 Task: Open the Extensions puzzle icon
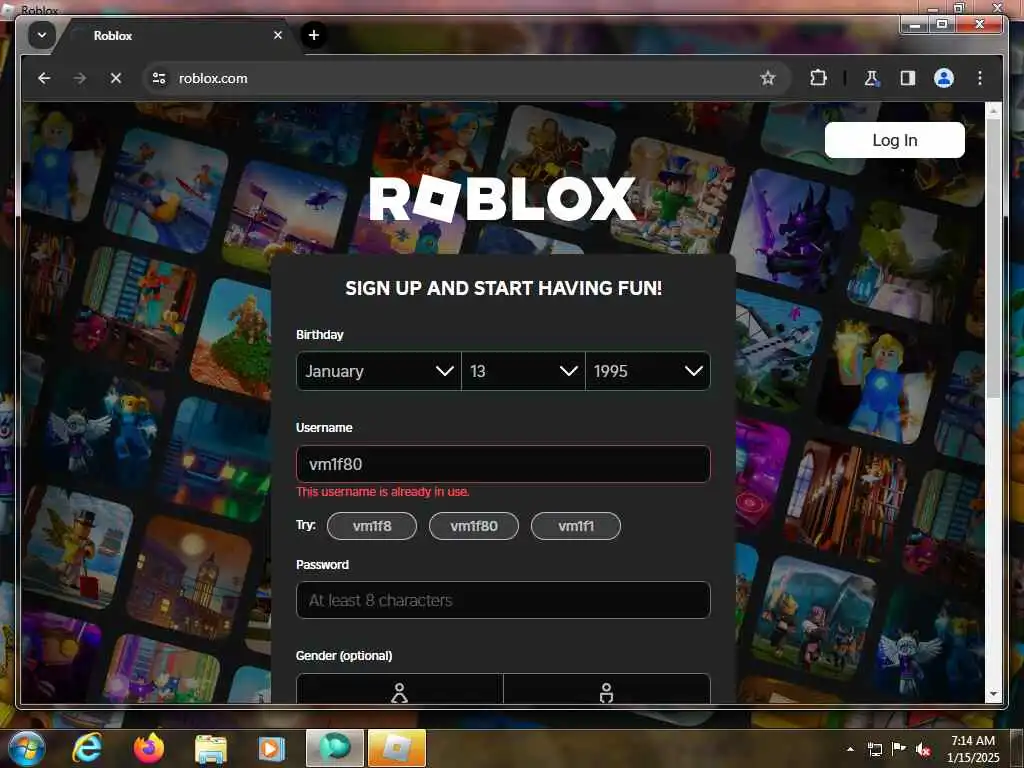[818, 78]
